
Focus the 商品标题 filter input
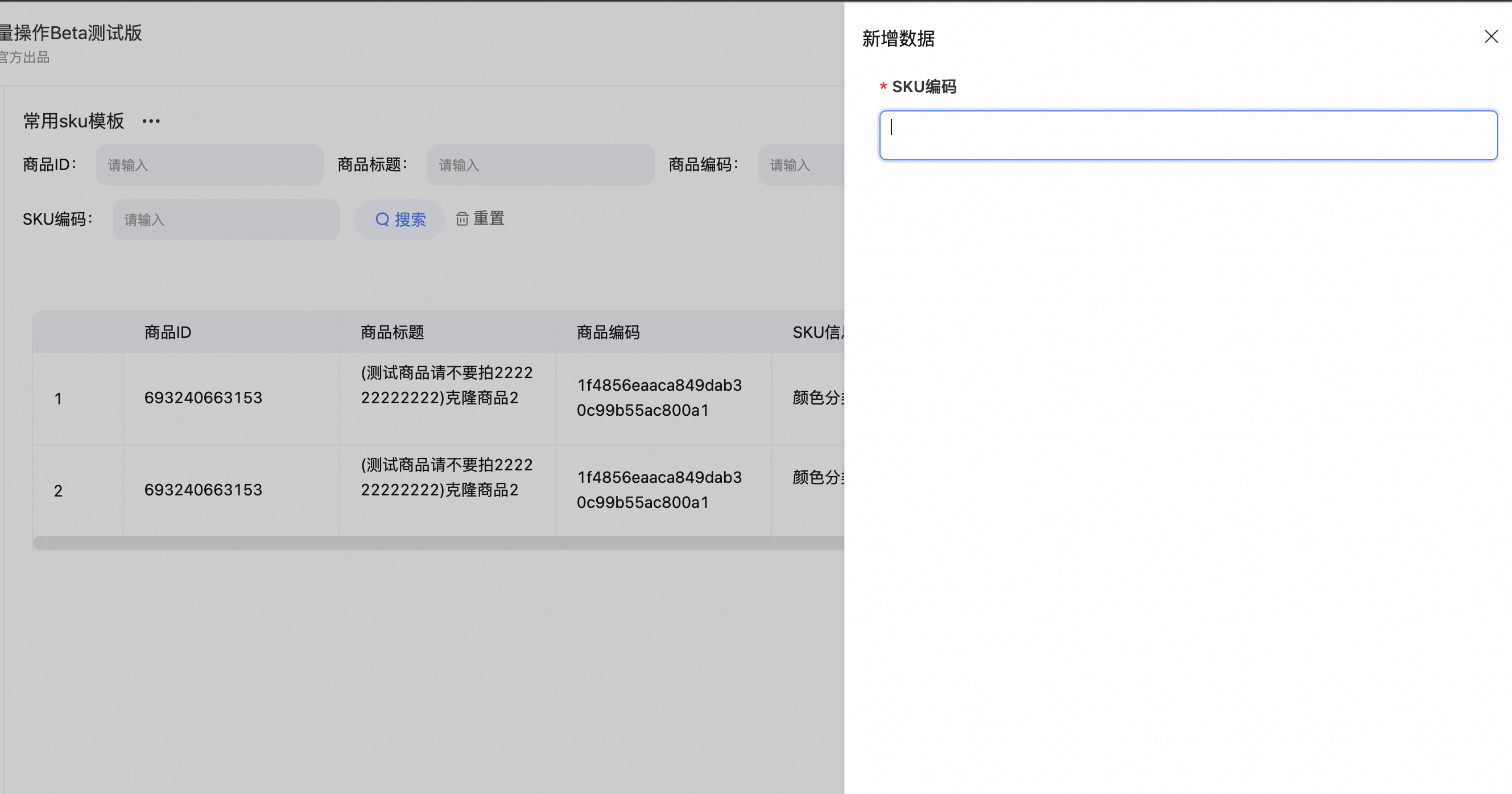tap(540, 165)
